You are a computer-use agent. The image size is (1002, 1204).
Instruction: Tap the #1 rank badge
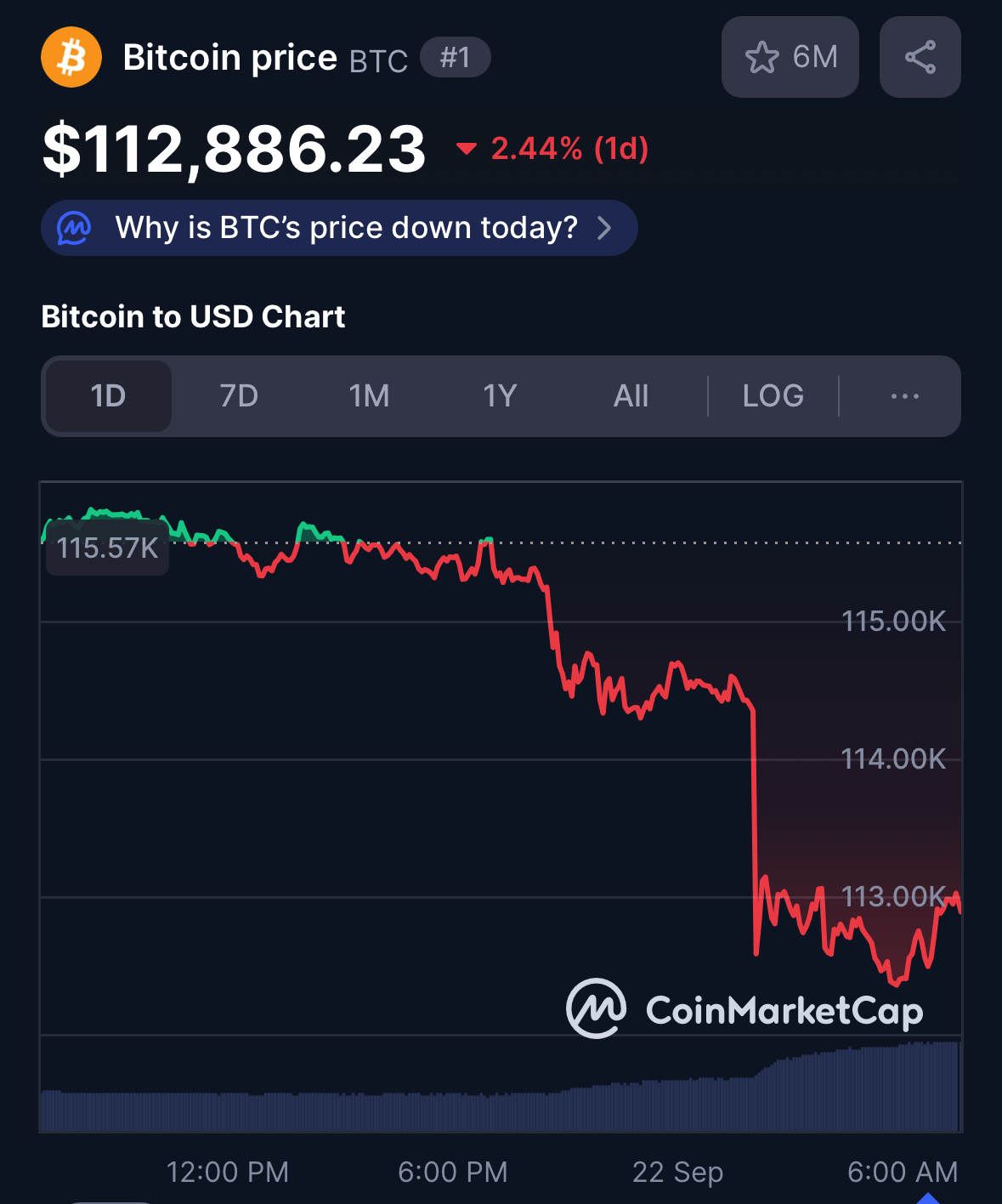pyautogui.click(x=455, y=57)
